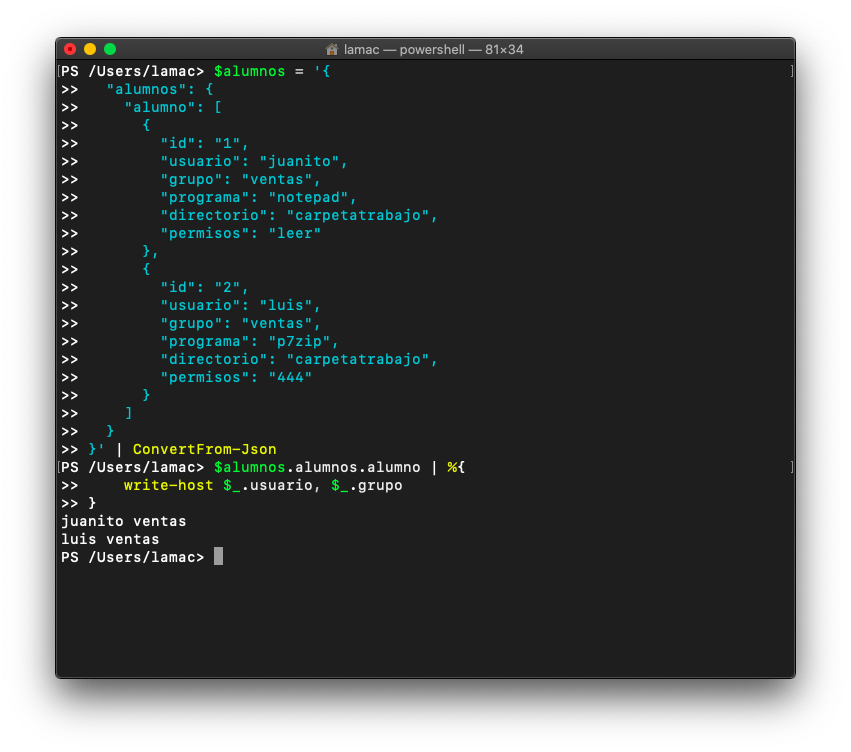Screen dimensions: 851x752
Task: Click the cursor block at last prompt
Action: (218, 556)
